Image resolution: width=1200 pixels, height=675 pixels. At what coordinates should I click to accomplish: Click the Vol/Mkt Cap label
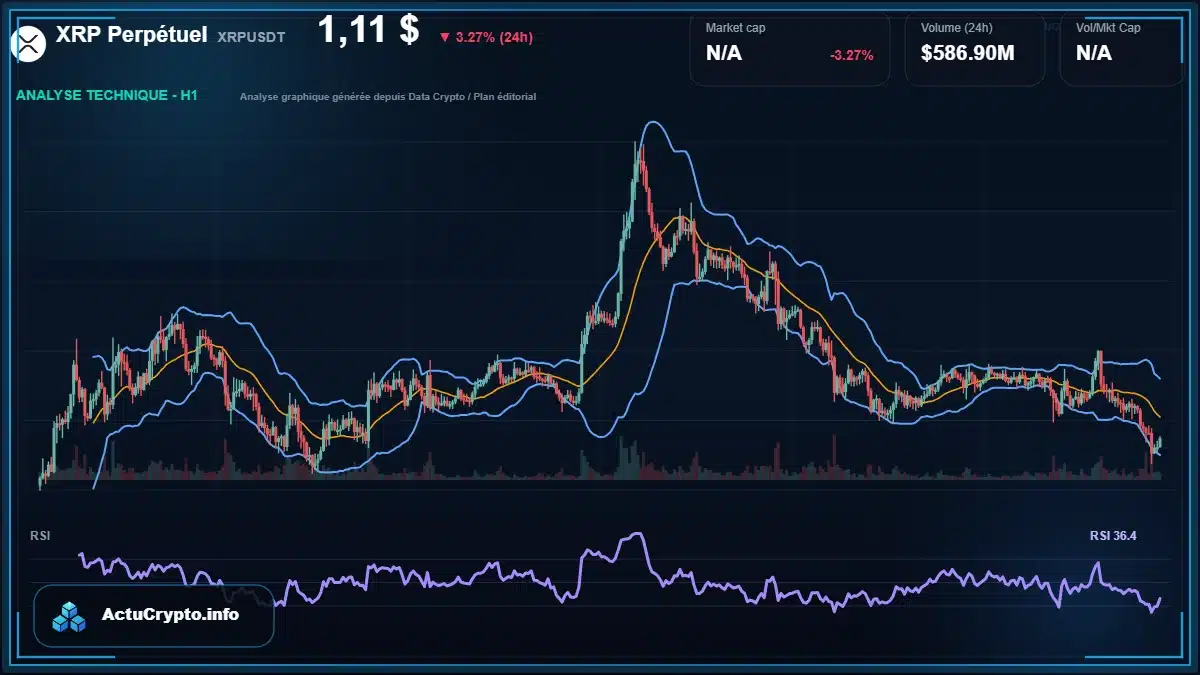click(1108, 28)
